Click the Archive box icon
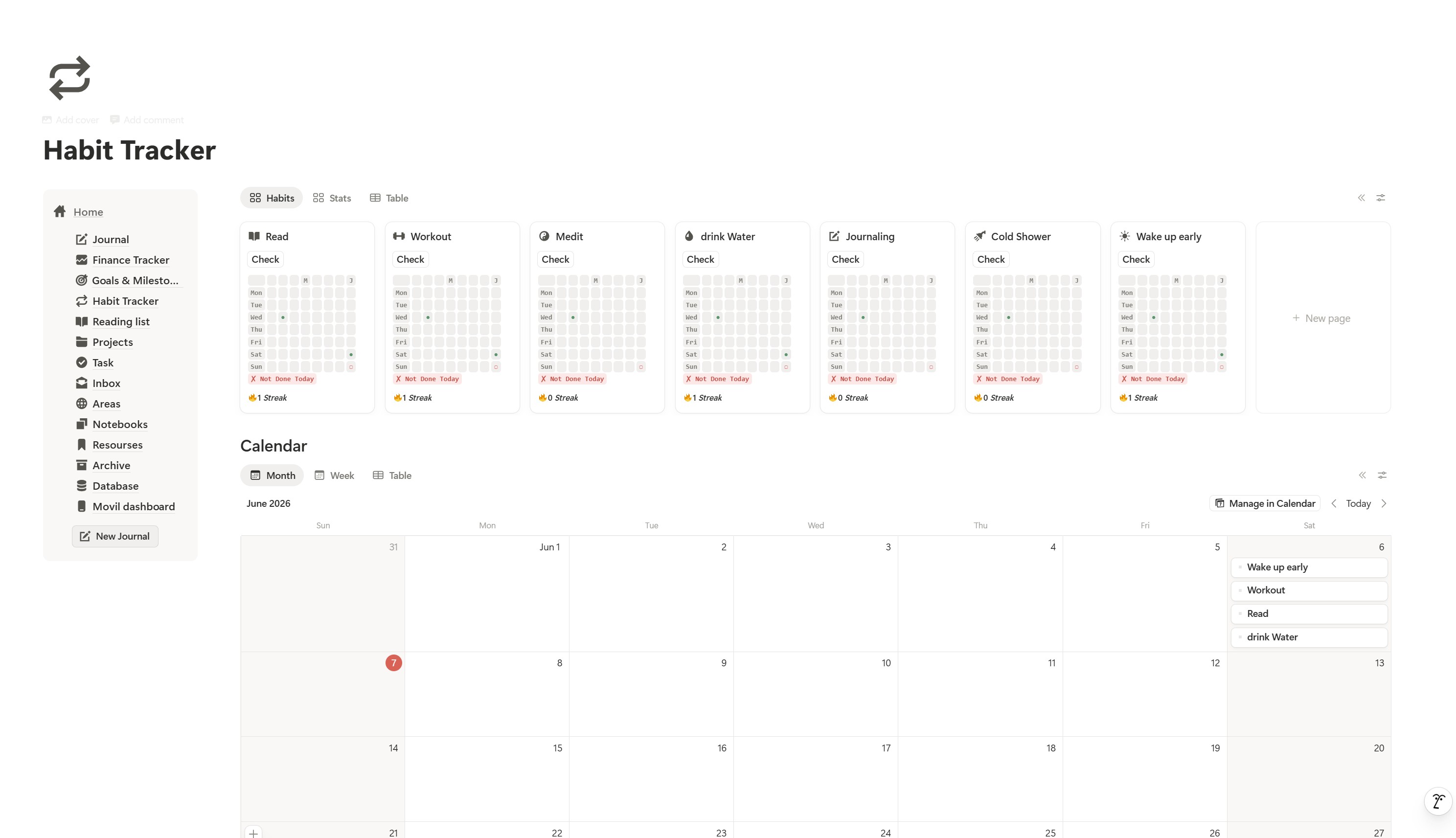The height and width of the screenshot is (838, 1456). click(82, 465)
